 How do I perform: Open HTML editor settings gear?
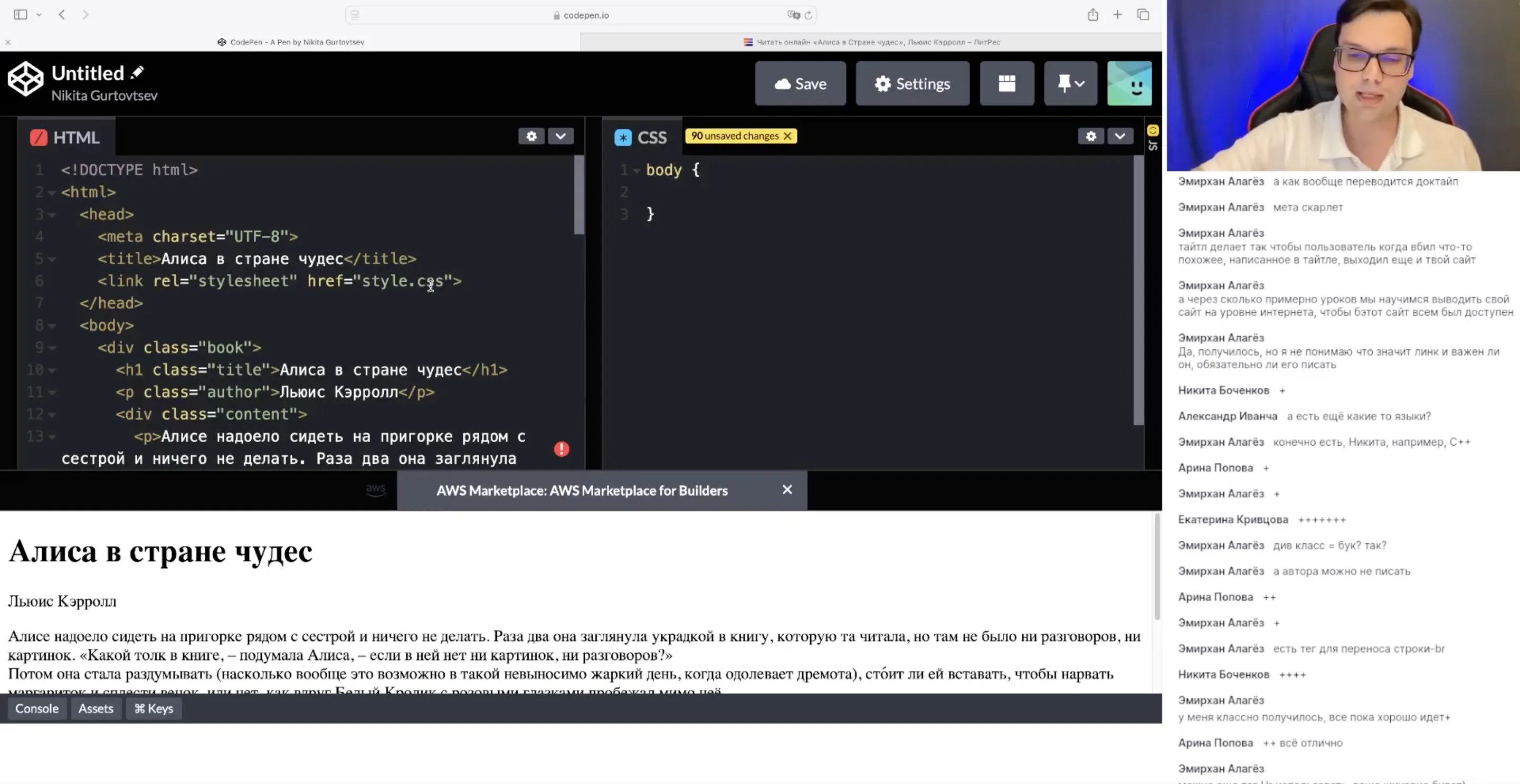click(531, 136)
